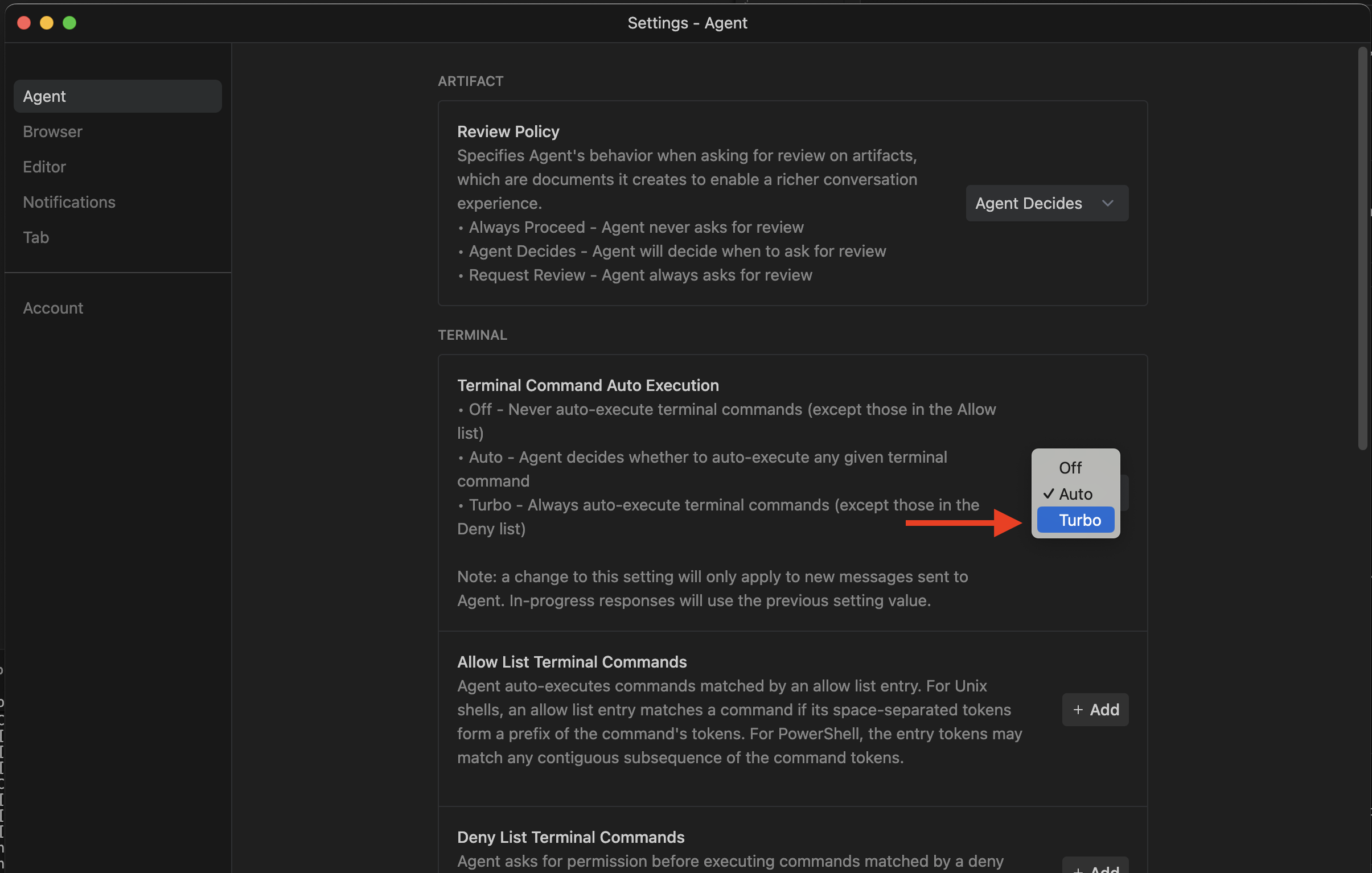
Task: Click the vertical scrollbar on the right
Action: coord(1362,248)
